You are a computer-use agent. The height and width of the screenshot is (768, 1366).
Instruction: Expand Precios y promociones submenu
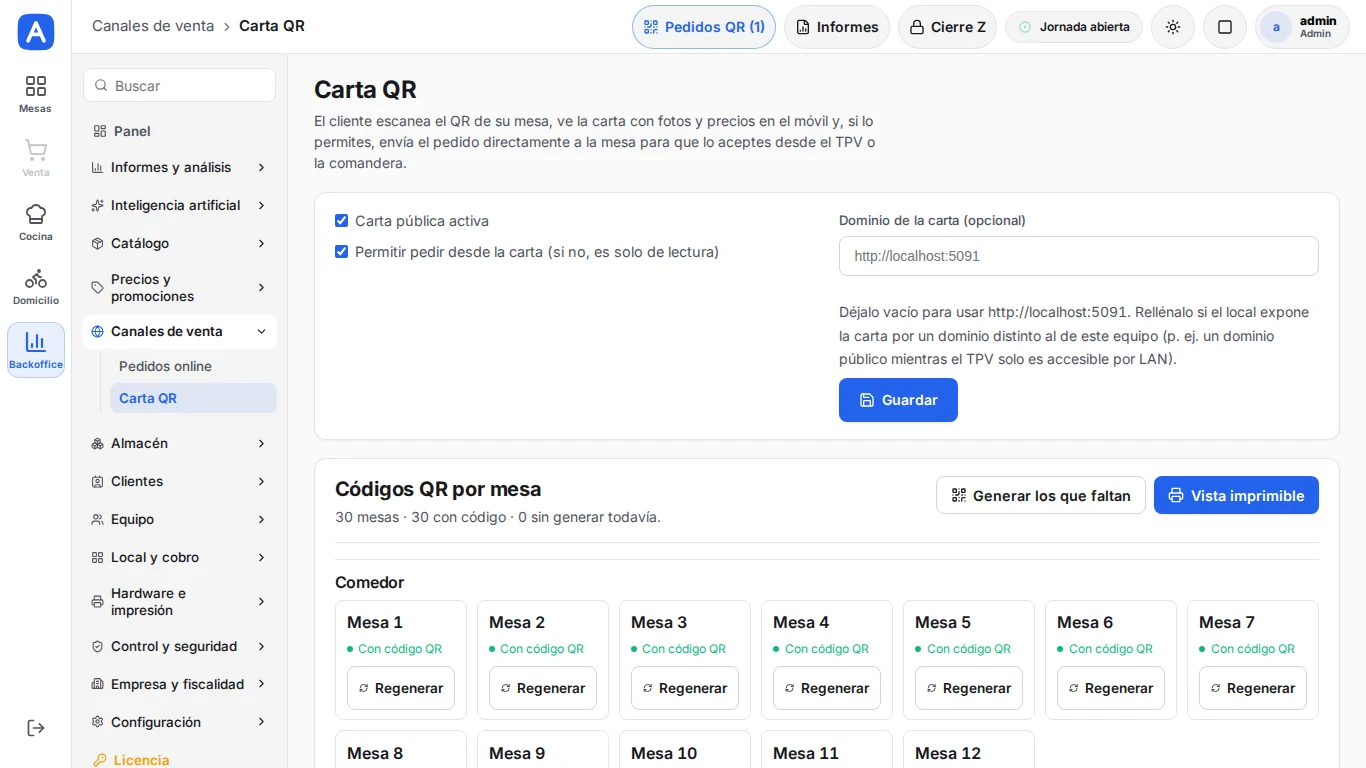point(179,287)
